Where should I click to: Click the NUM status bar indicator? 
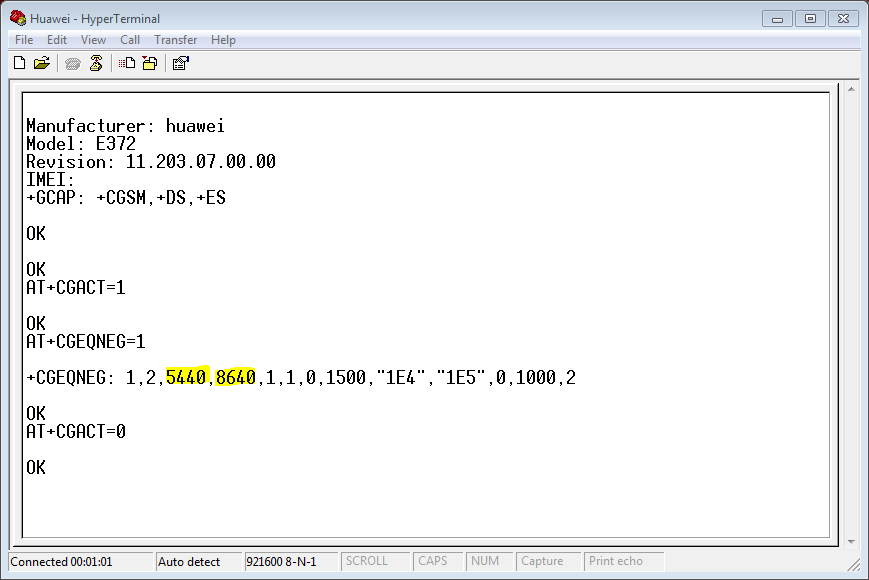[489, 561]
